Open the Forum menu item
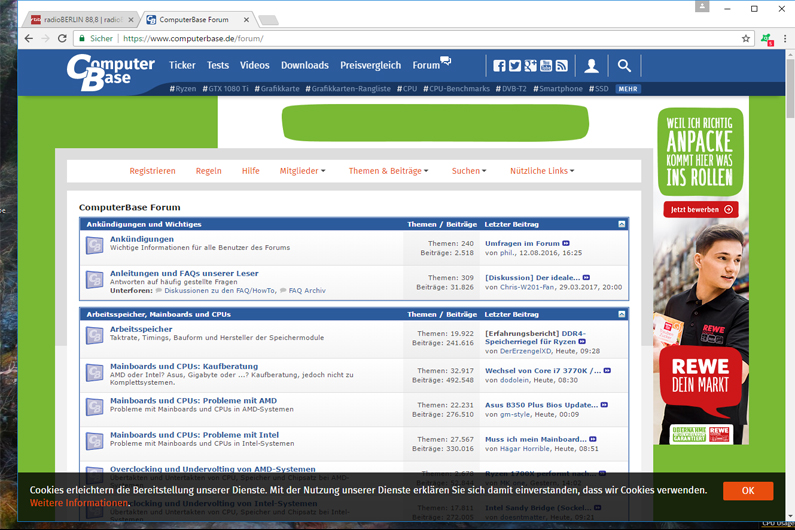Screen dimensions: 795x530 (431, 64)
